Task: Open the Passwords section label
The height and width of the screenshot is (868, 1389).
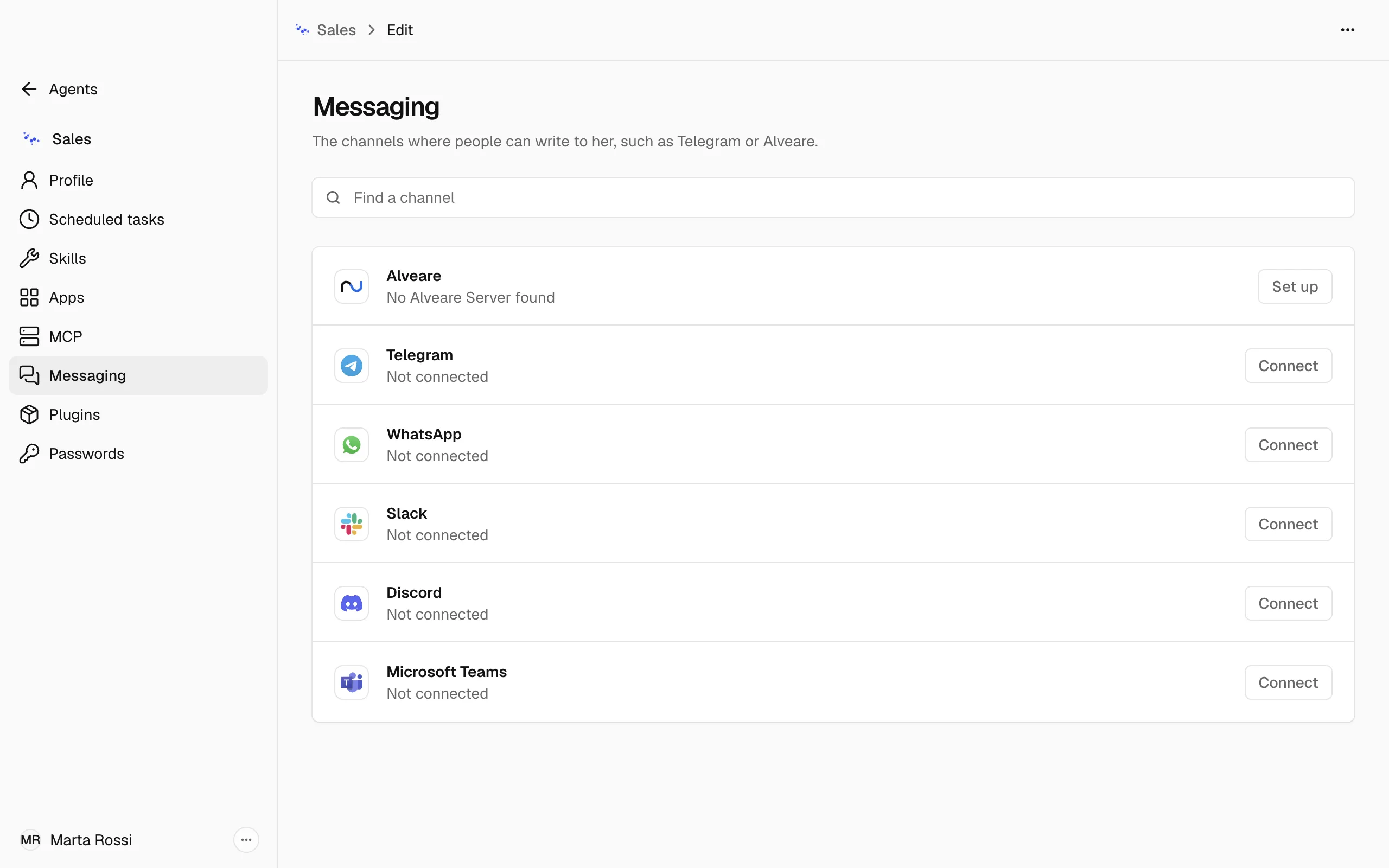Action: [87, 454]
